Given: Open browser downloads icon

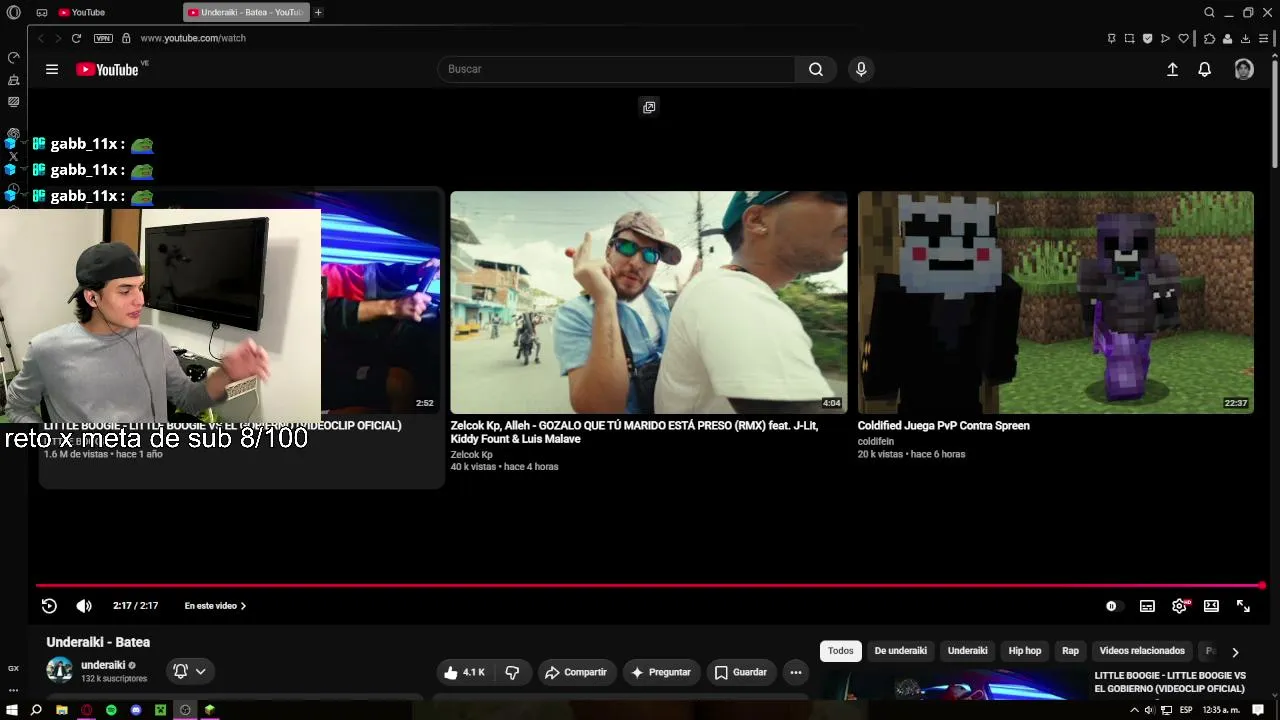Looking at the screenshot, I should click(1245, 38).
